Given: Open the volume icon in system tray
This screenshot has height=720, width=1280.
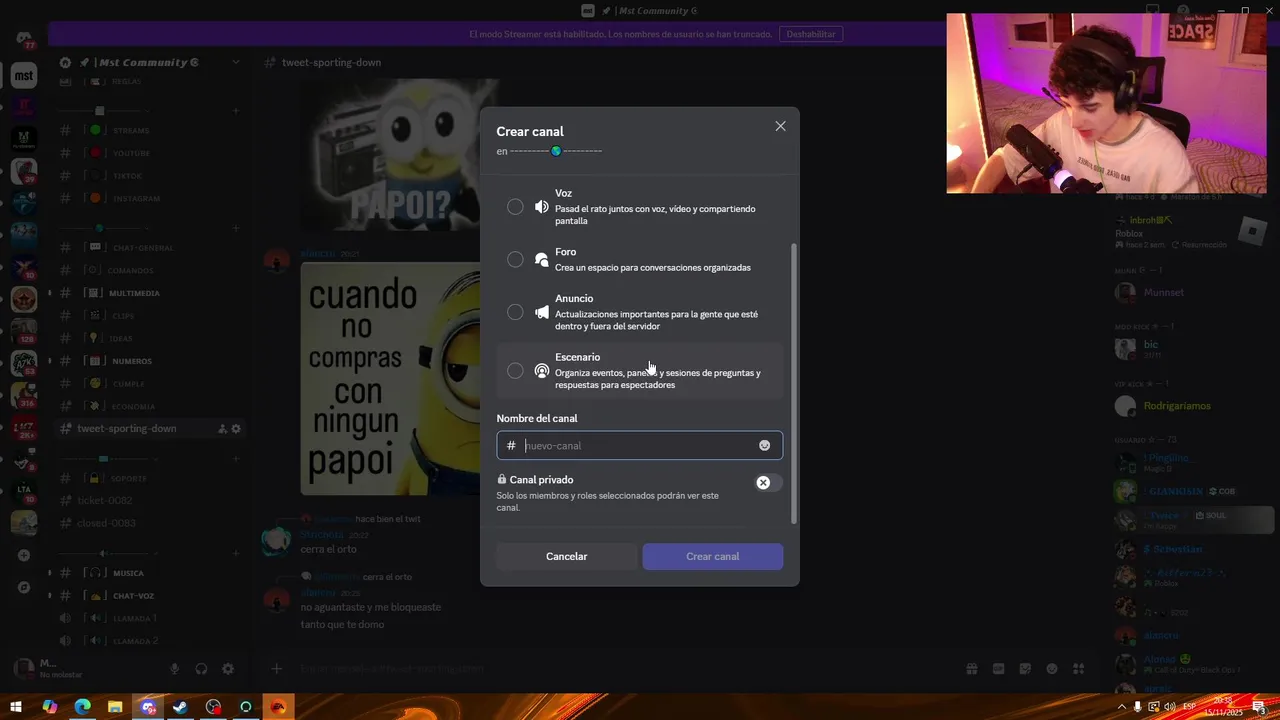Looking at the screenshot, I should 1169,707.
